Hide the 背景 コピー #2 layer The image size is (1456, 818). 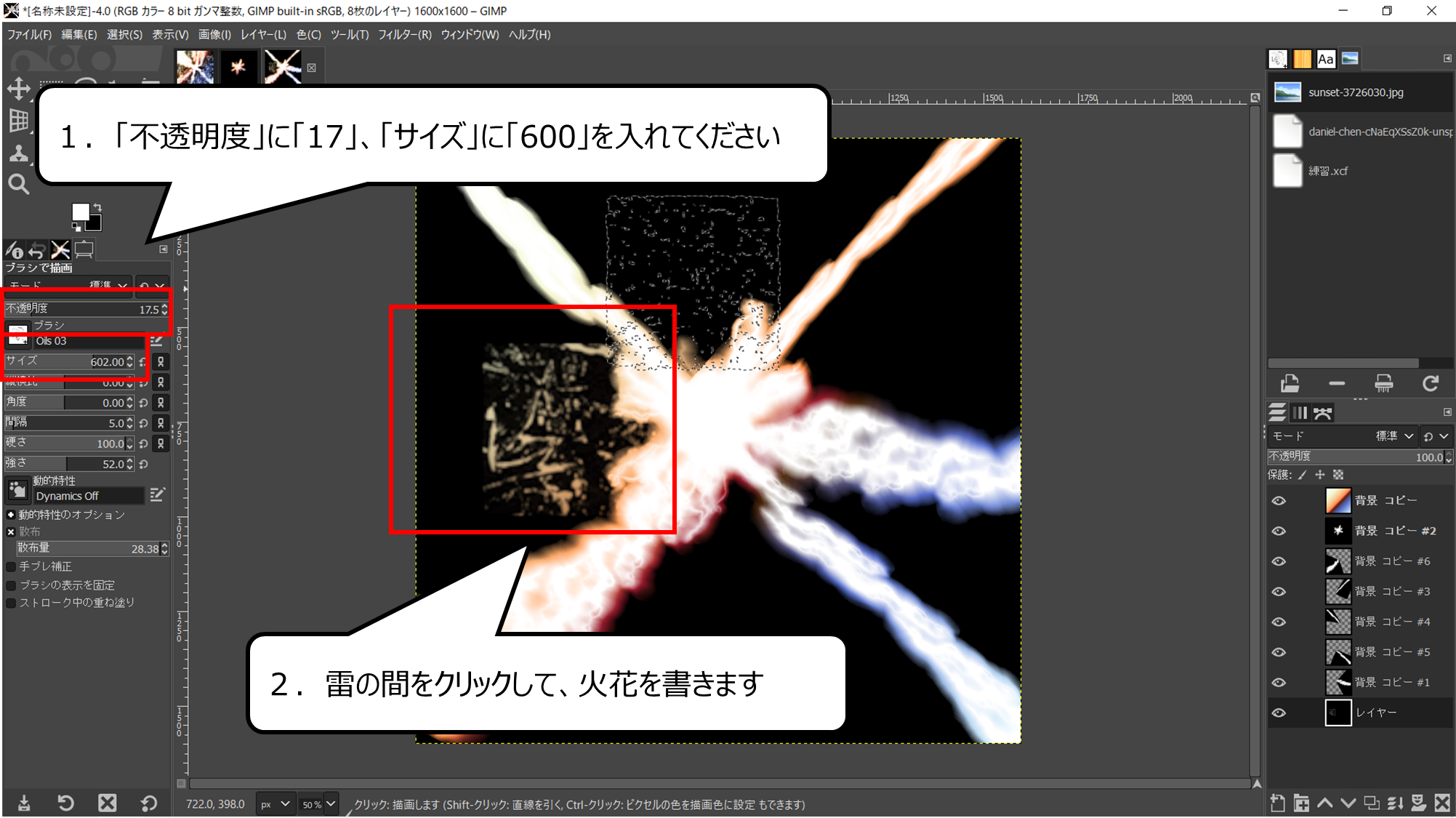(1279, 531)
